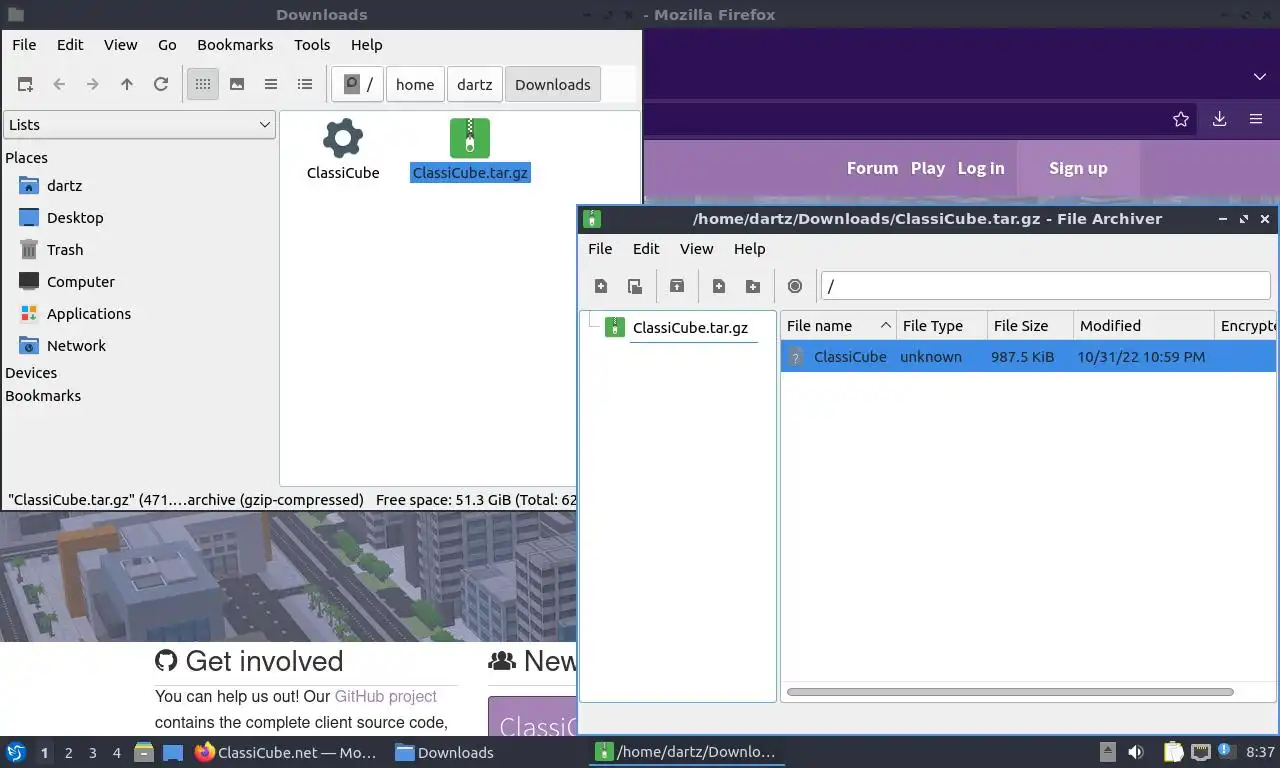The width and height of the screenshot is (1280, 768).
Task: Open Help menu in Downloads file manager
Action: 366,45
